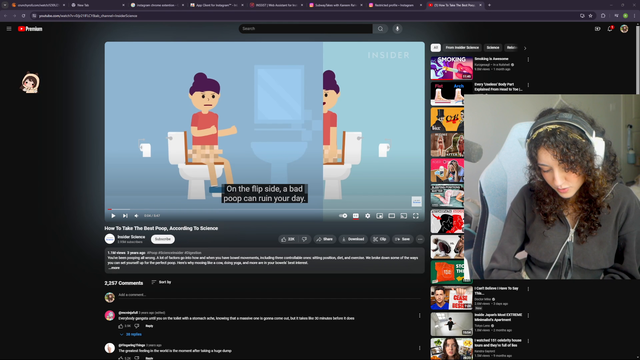The width and height of the screenshot is (640, 360).
Task: Dislike the video
Action: pos(304,239)
